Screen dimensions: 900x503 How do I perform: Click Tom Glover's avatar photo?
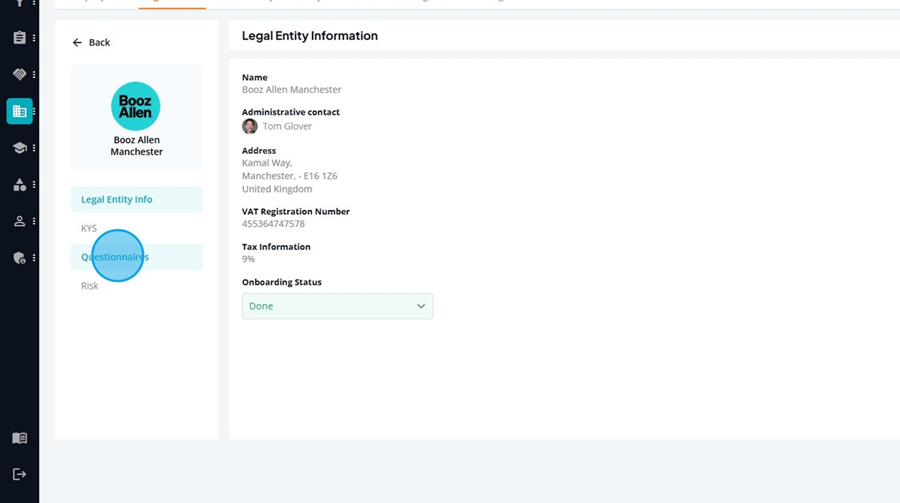pyautogui.click(x=250, y=126)
